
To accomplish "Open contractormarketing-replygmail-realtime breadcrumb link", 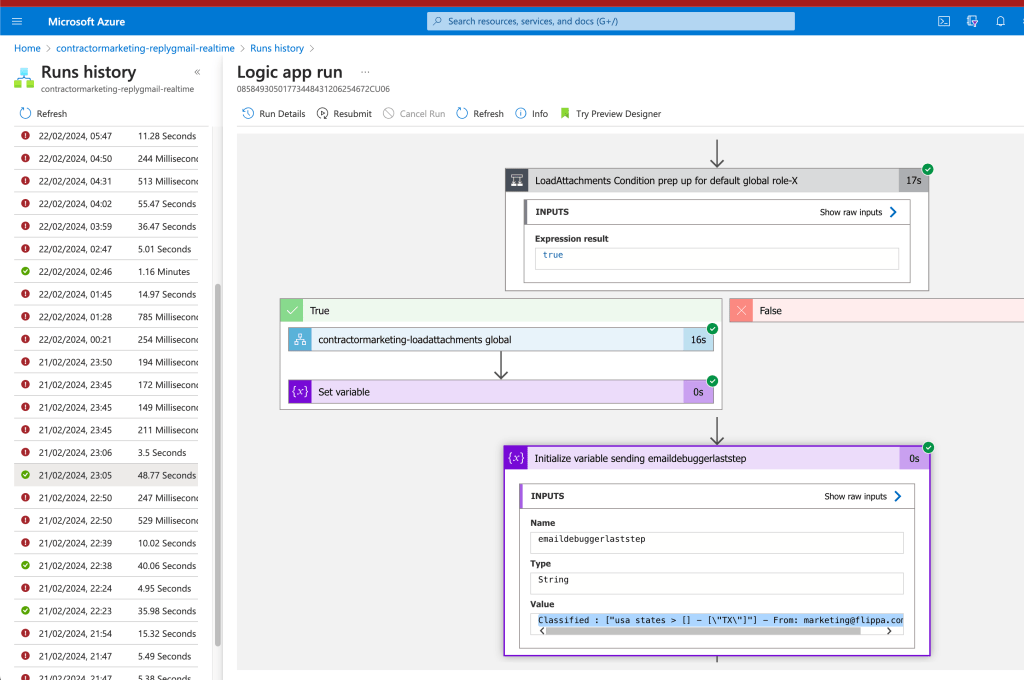I will (x=145, y=48).
